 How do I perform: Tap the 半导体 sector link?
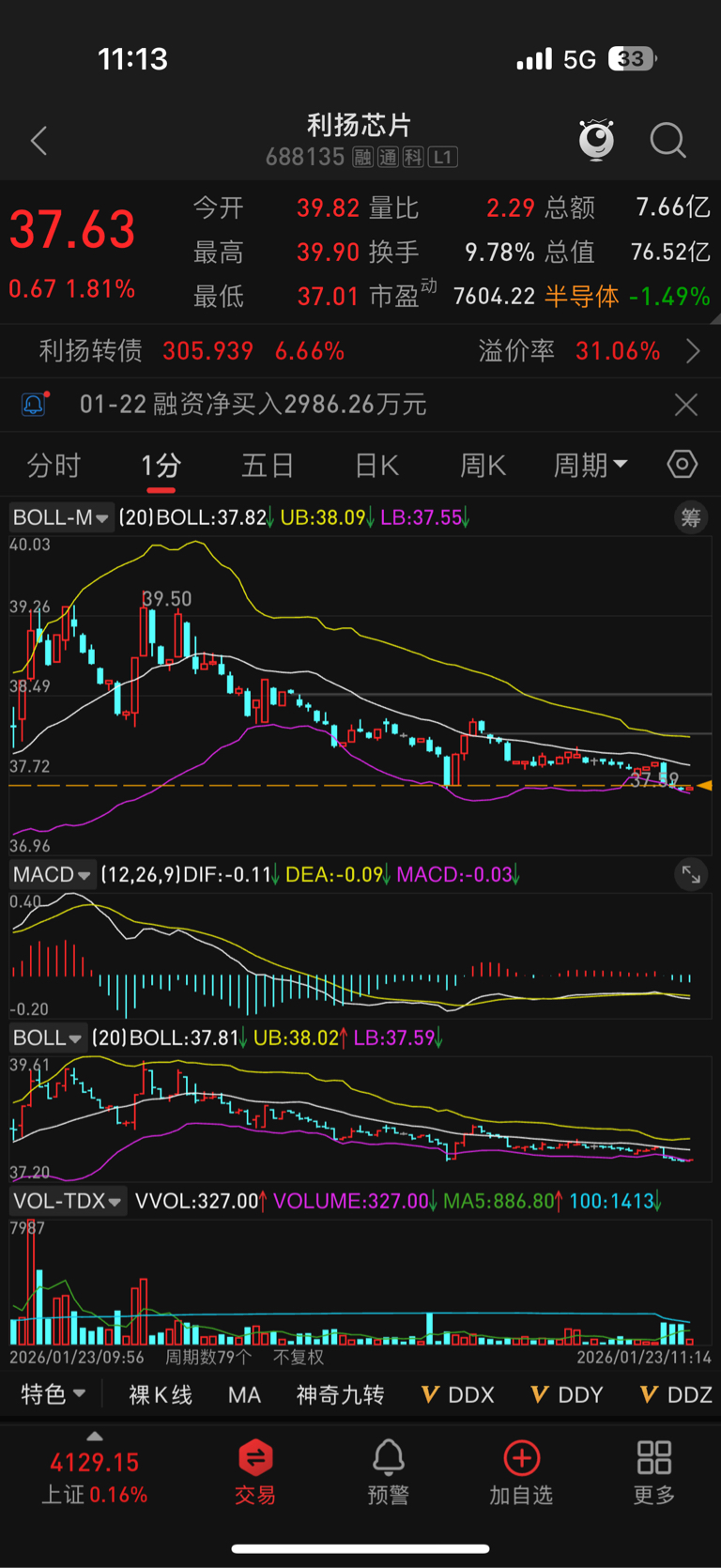point(581,297)
